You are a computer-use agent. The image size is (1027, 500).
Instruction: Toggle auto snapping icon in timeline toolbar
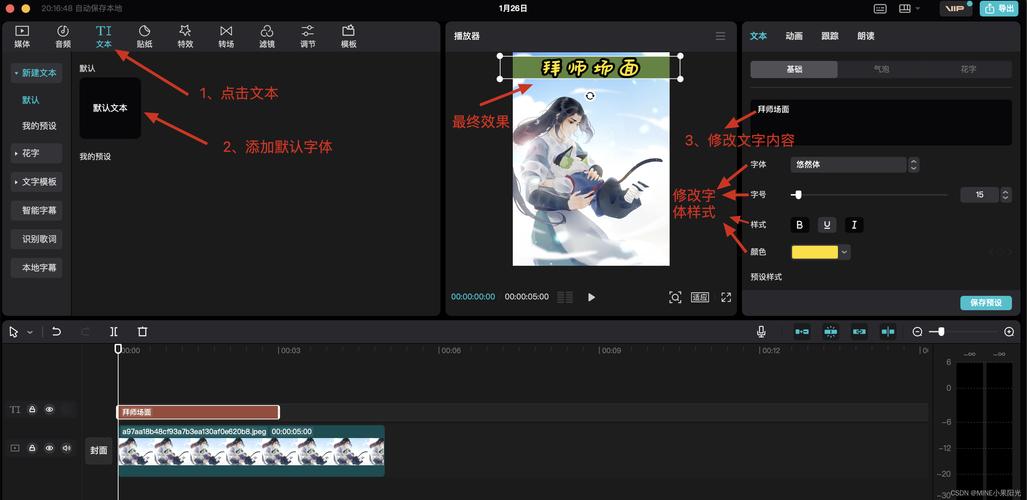tap(831, 332)
